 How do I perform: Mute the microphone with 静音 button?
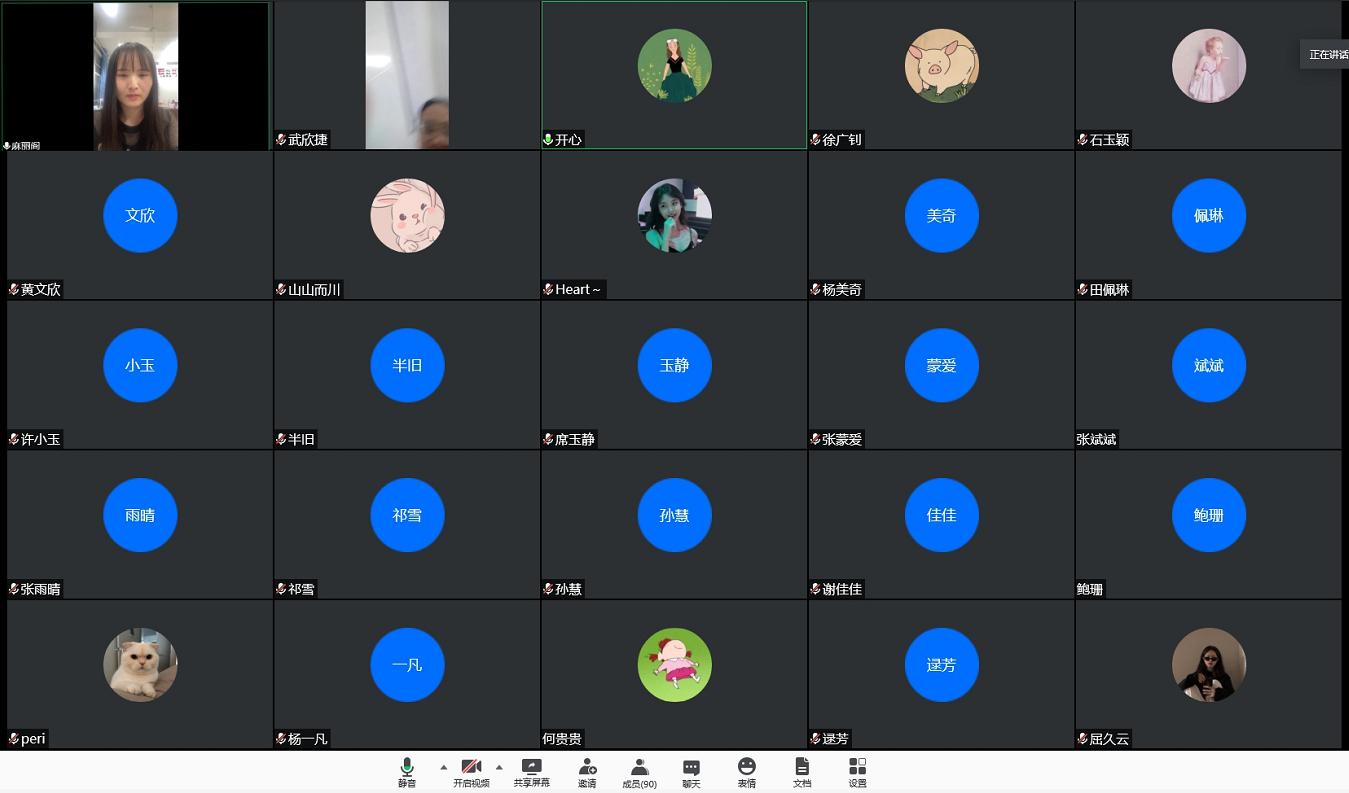(x=406, y=771)
